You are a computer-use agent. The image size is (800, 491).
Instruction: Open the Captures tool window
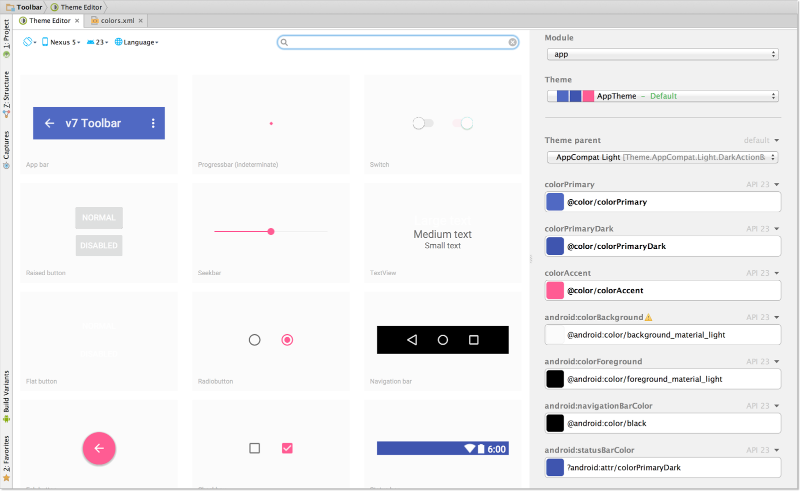(x=6, y=150)
